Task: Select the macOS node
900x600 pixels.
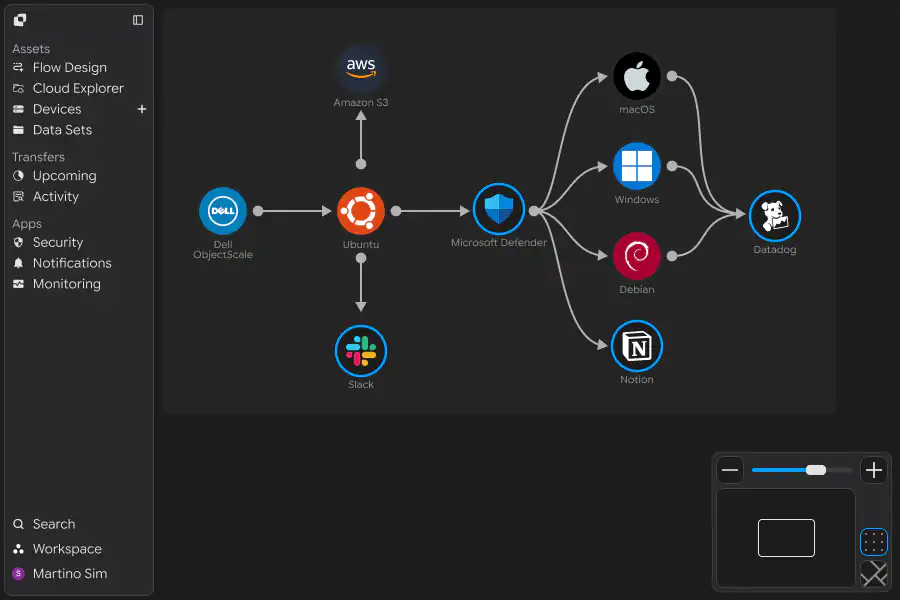Action: (637, 76)
